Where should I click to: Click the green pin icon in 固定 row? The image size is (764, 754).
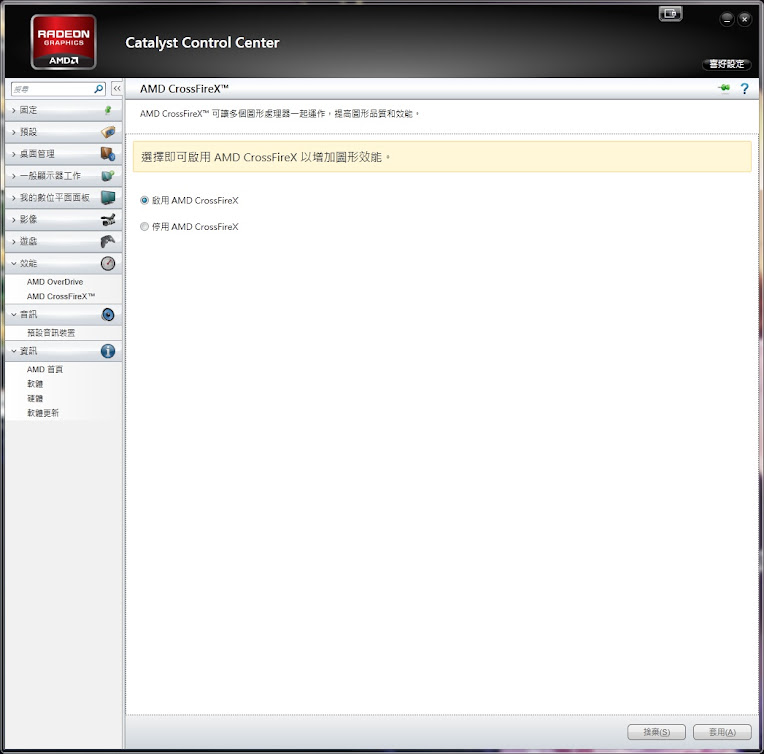click(108, 110)
